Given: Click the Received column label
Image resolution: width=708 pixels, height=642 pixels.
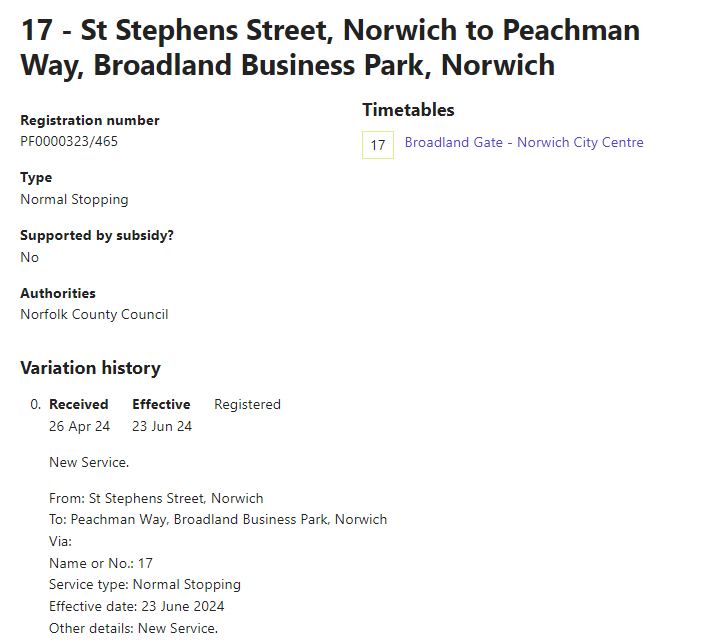Looking at the screenshot, I should click(79, 405).
